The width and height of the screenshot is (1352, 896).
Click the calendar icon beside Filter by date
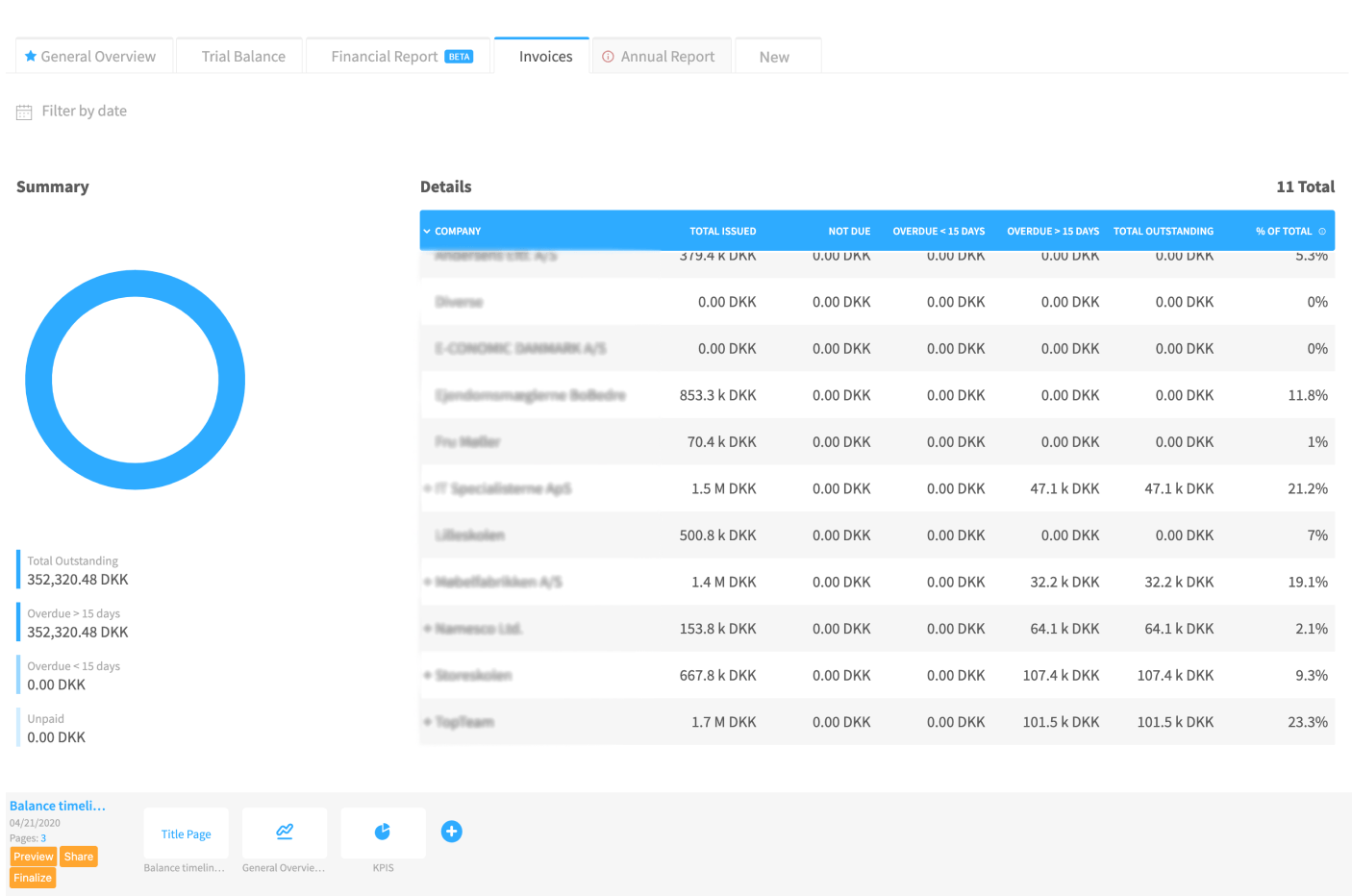click(24, 111)
